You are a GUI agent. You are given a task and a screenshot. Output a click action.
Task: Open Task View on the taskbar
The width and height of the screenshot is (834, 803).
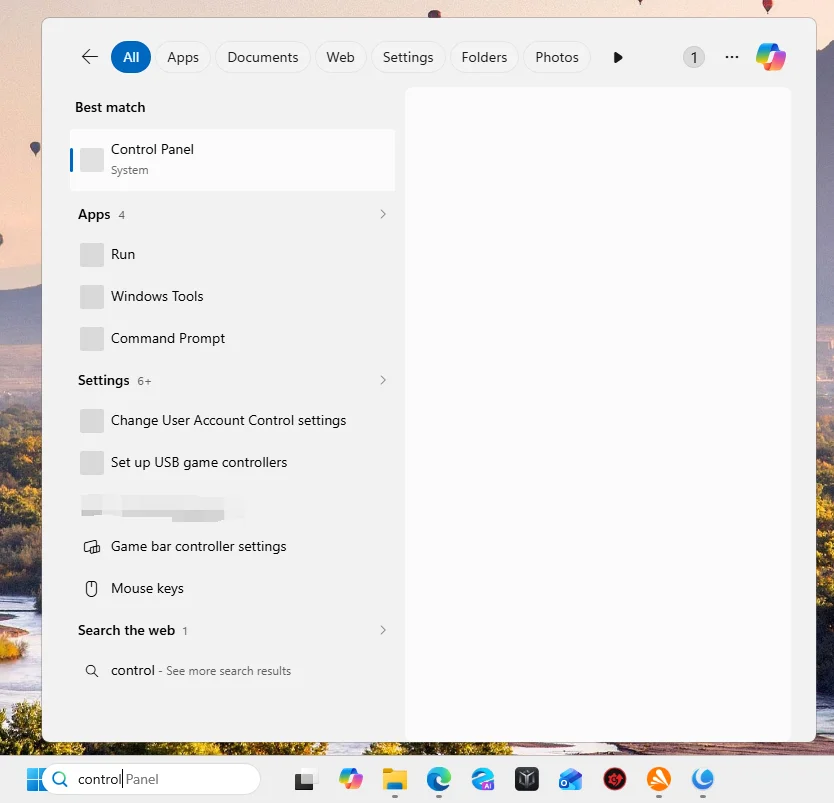point(305,779)
